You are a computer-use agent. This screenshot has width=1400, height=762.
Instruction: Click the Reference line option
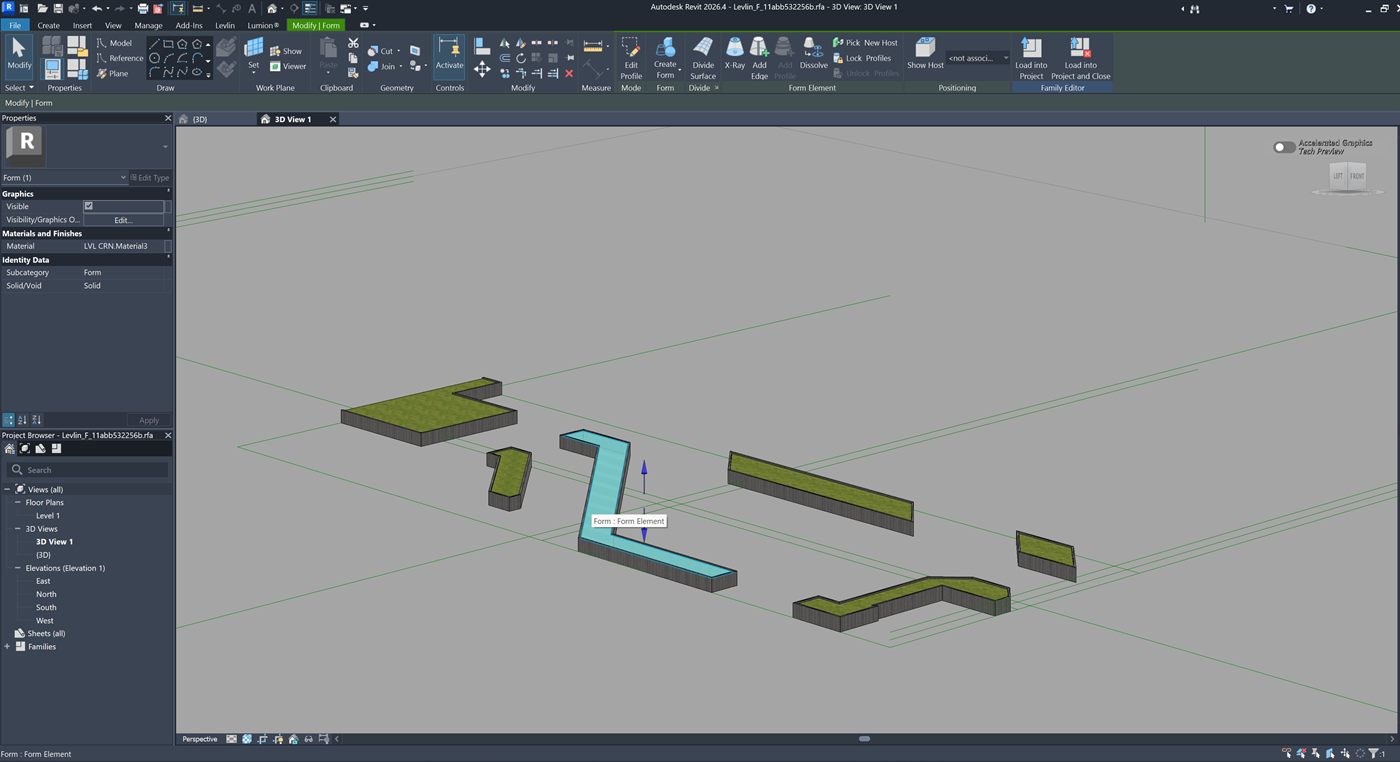(120, 58)
